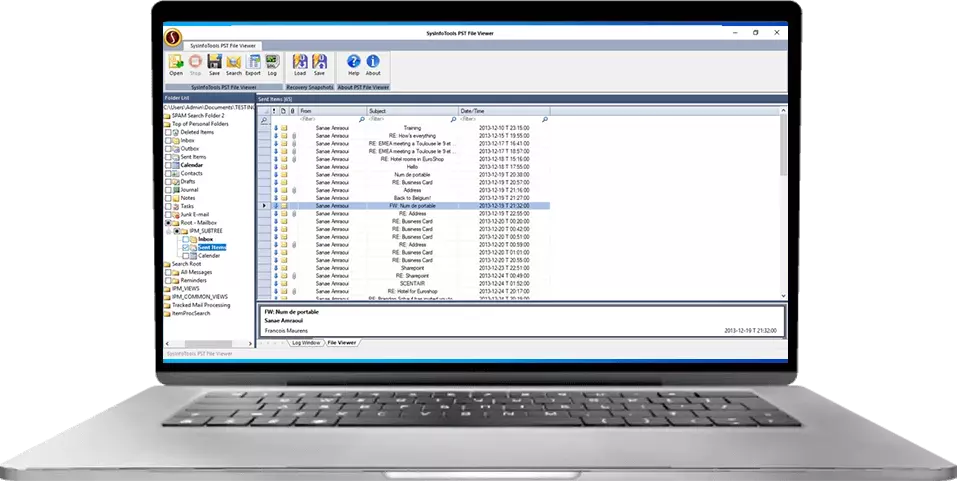Click the importance column header icon

(x=275, y=111)
